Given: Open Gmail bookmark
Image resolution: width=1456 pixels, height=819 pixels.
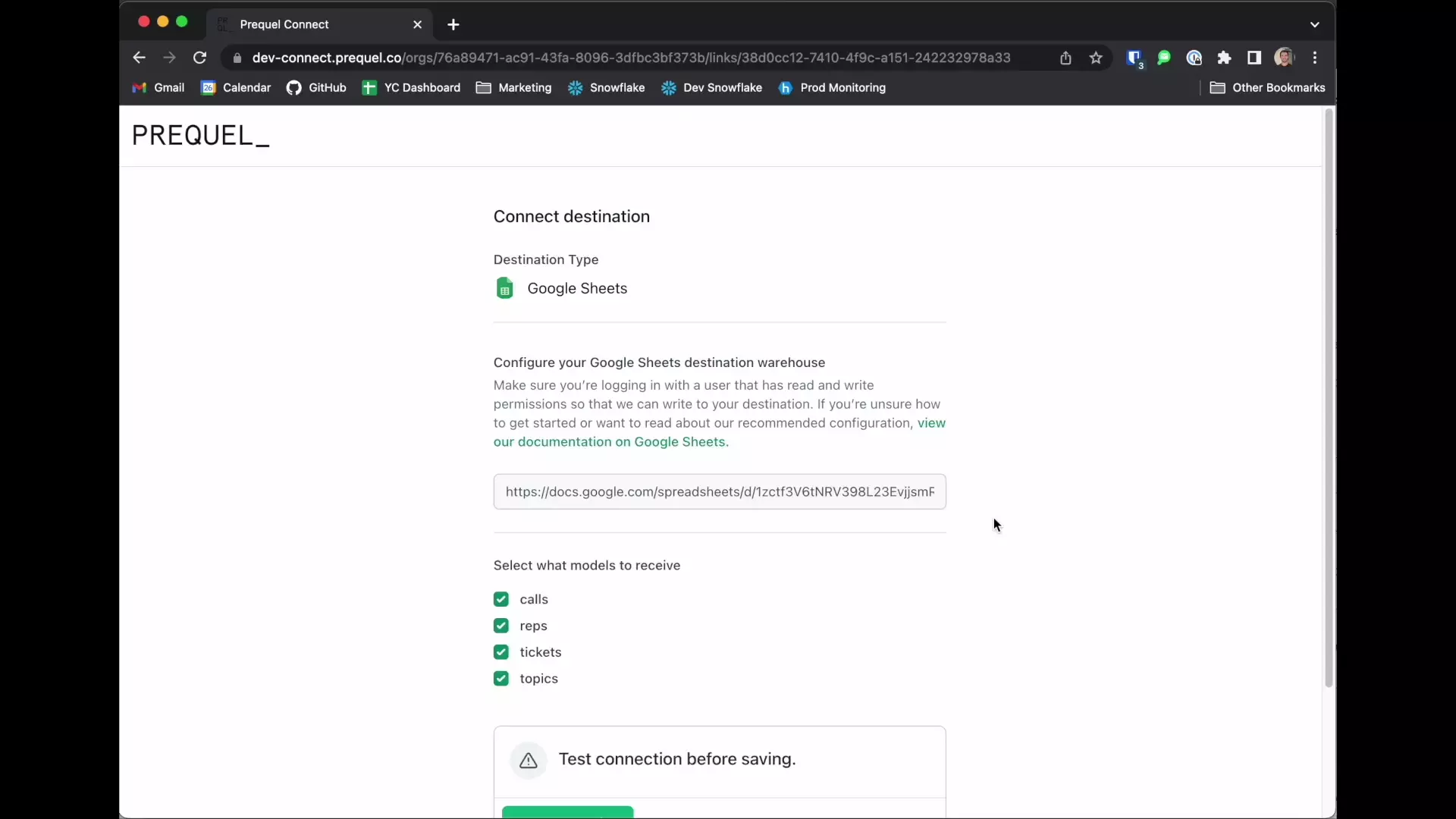Looking at the screenshot, I should coord(158,88).
